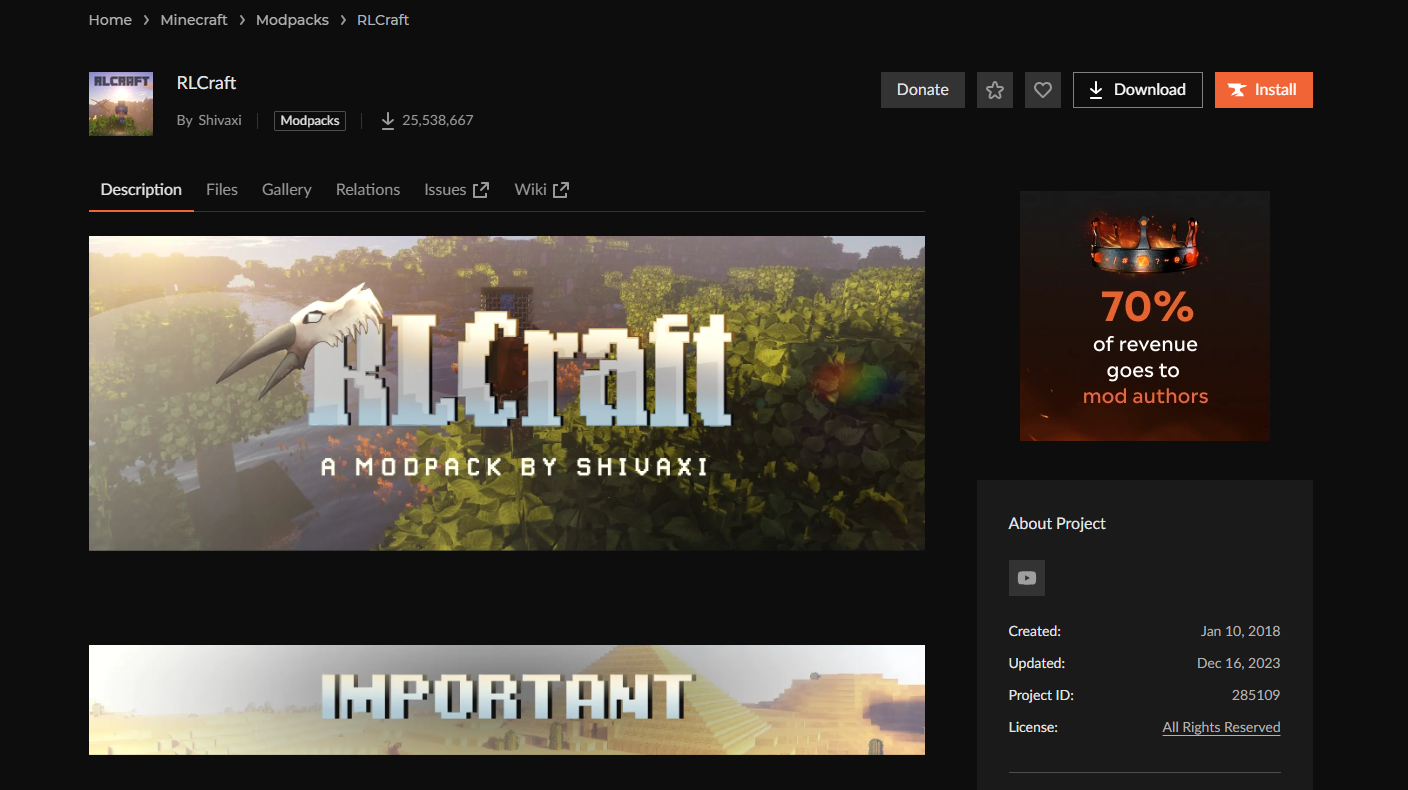Click the Updated date Dec 16, 2023

[1238, 663]
